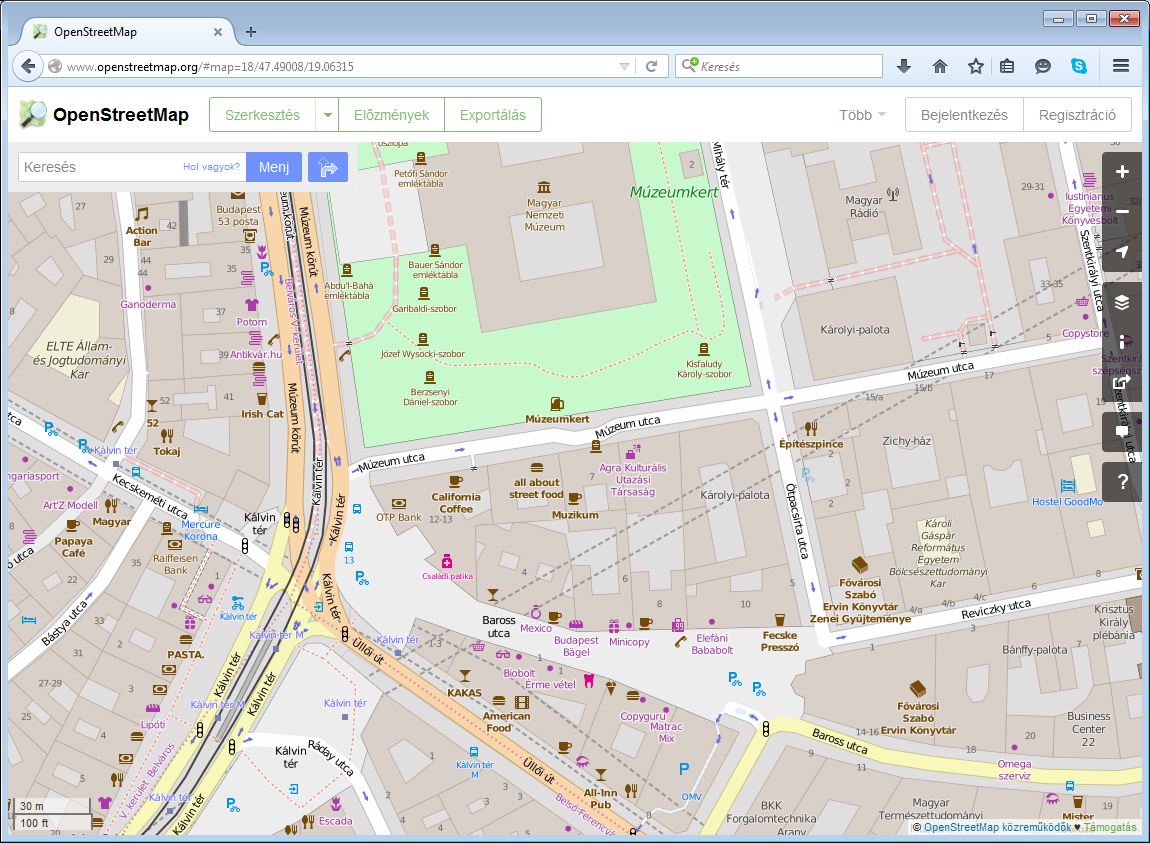Click the Szerkesztés edit button
The width and height of the screenshot is (1150, 843).
tap(263, 115)
